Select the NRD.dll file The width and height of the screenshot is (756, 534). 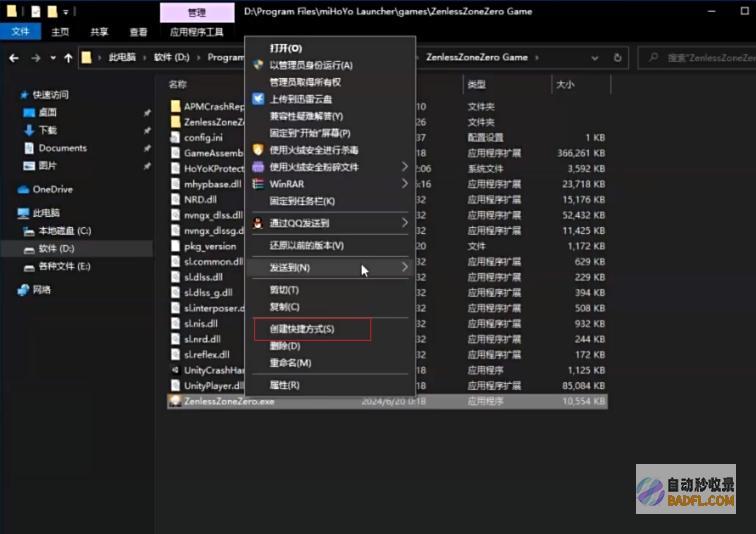click(200, 200)
